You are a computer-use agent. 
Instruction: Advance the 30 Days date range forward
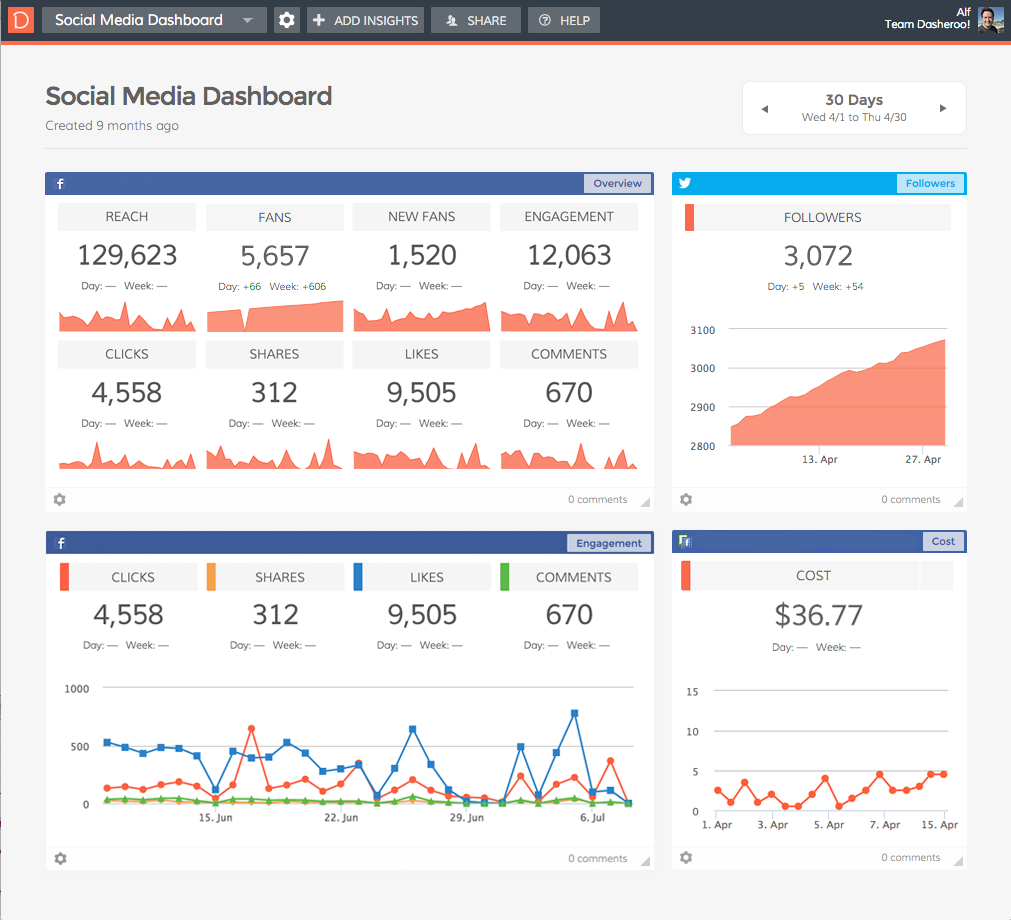942,108
